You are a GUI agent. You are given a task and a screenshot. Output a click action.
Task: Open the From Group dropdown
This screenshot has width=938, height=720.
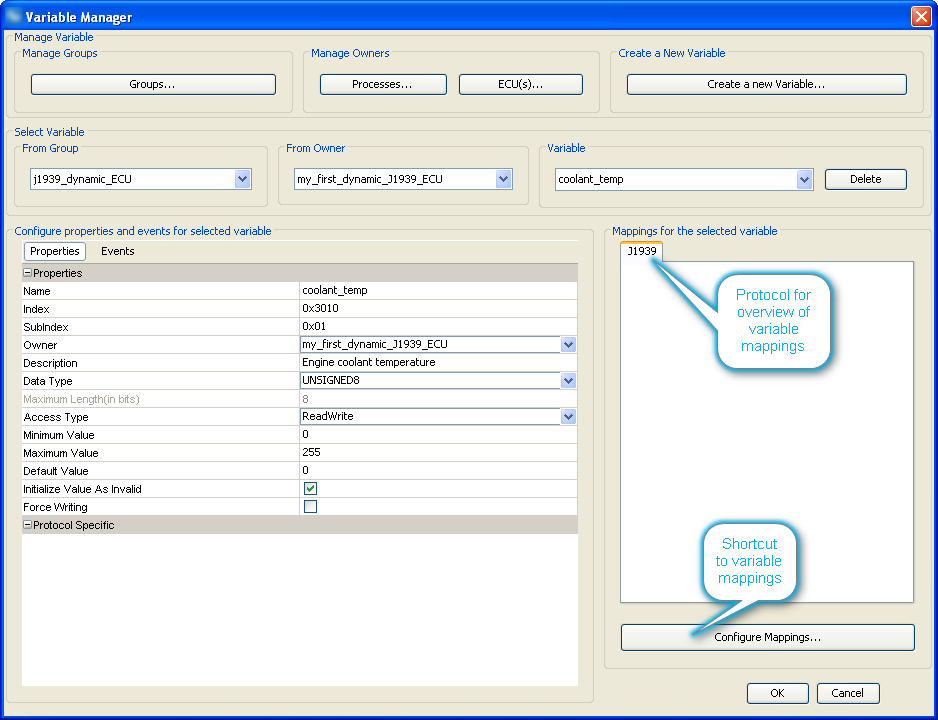(x=242, y=179)
